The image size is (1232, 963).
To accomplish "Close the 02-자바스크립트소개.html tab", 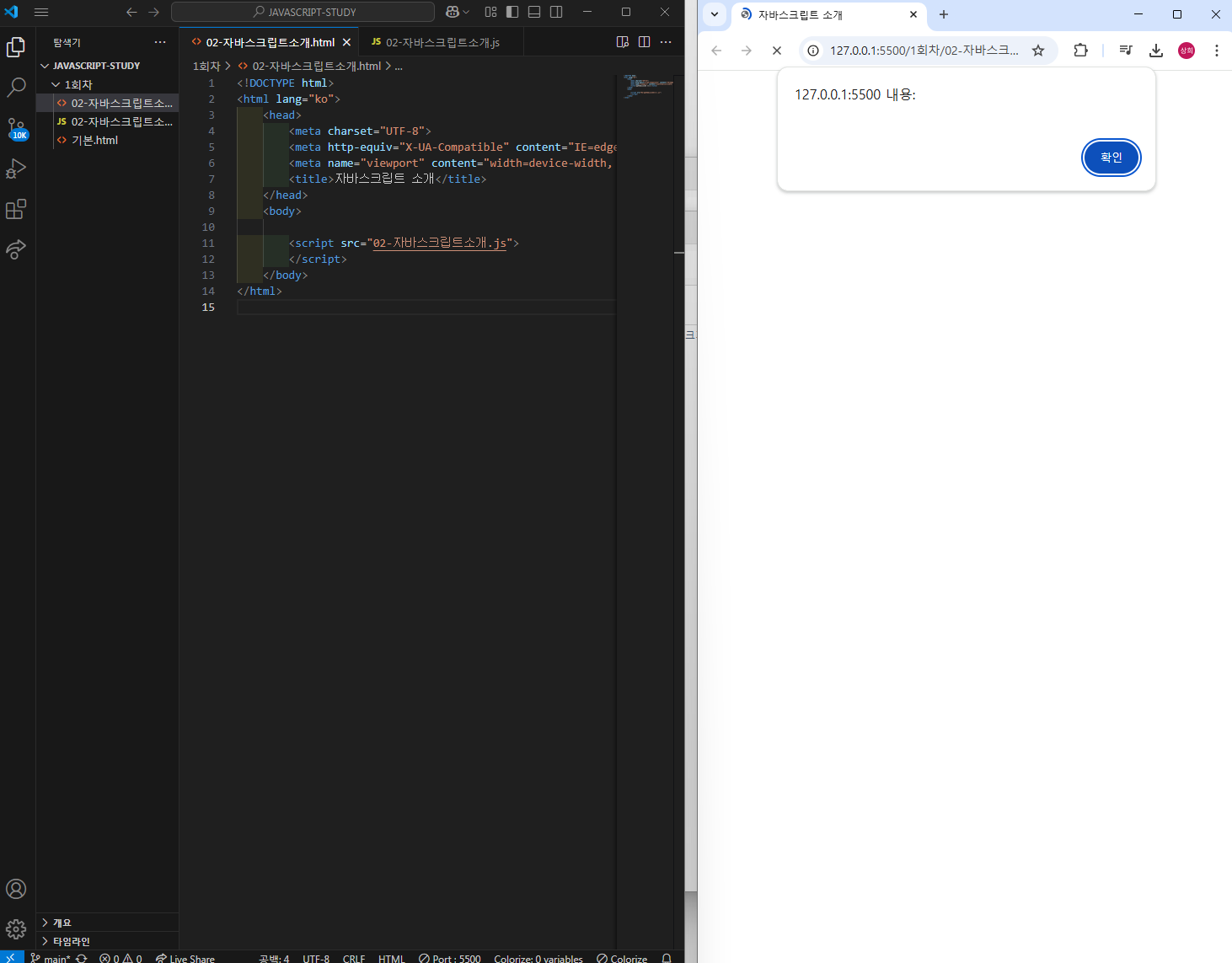I will coord(346,42).
